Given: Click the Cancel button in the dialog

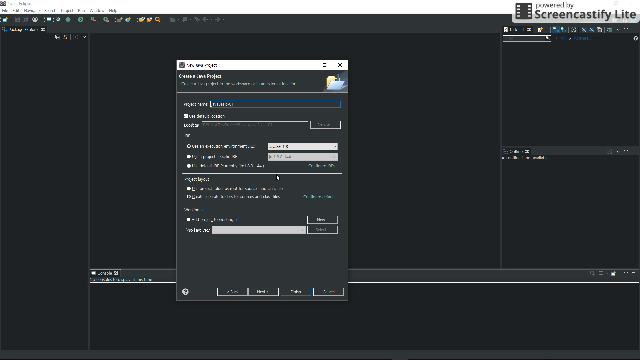Looking at the screenshot, I should point(329,291).
